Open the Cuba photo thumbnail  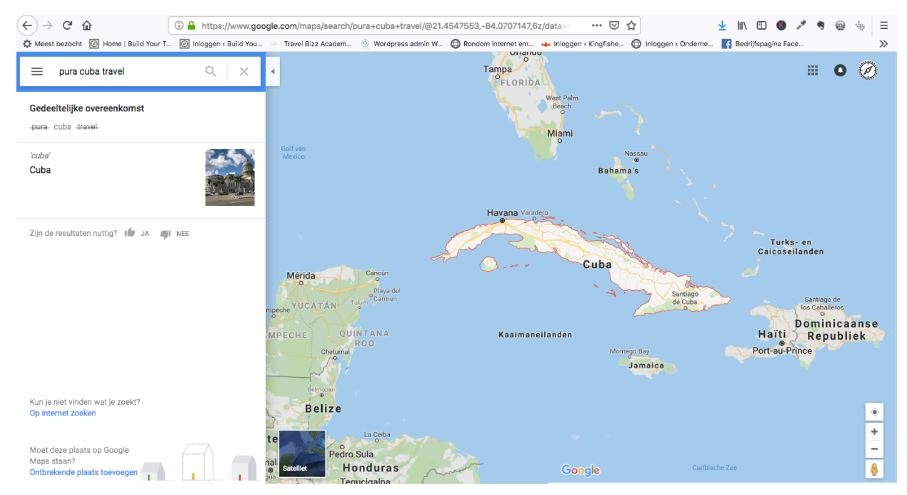(230, 178)
